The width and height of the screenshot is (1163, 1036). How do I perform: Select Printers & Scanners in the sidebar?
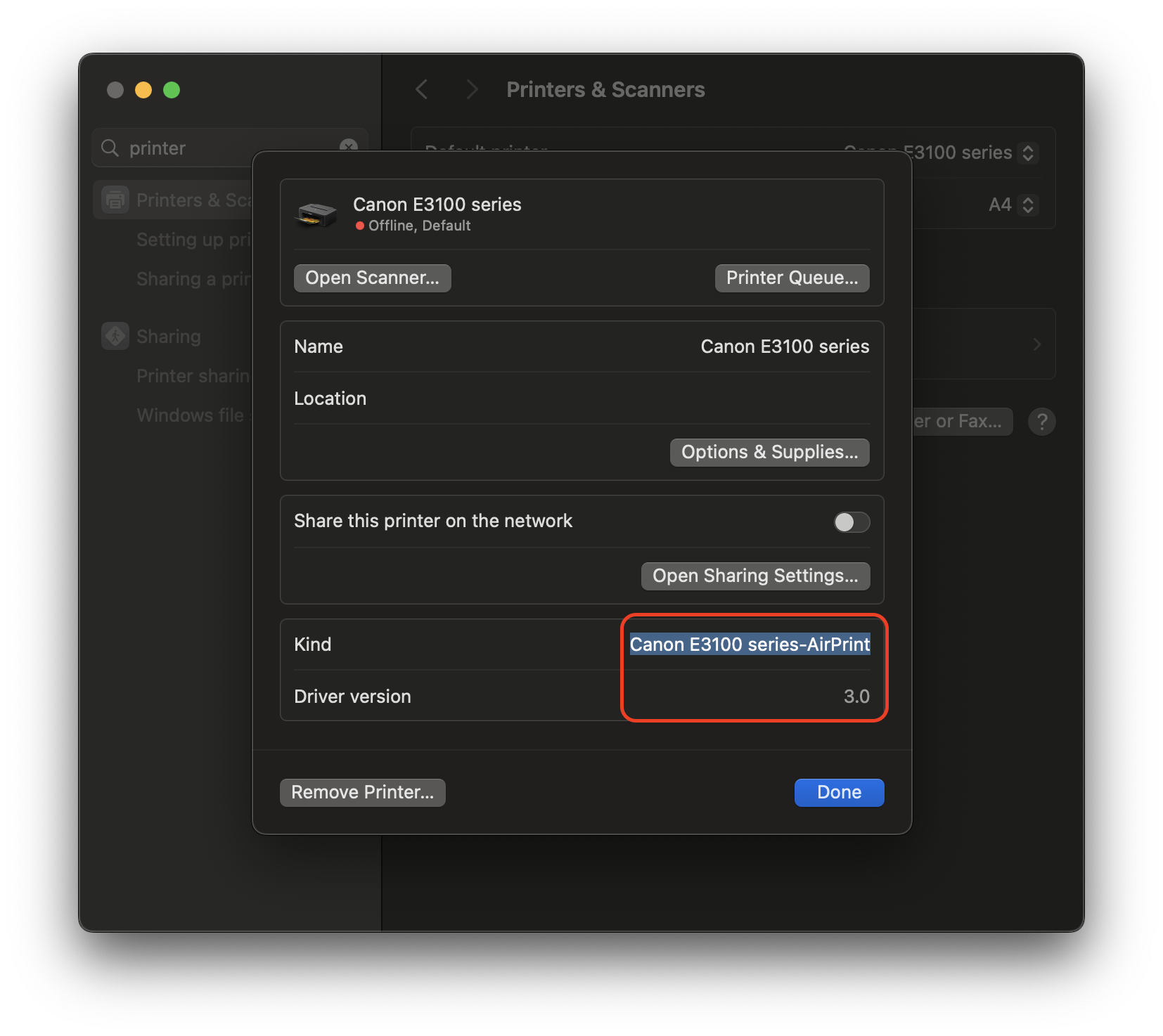(x=174, y=200)
